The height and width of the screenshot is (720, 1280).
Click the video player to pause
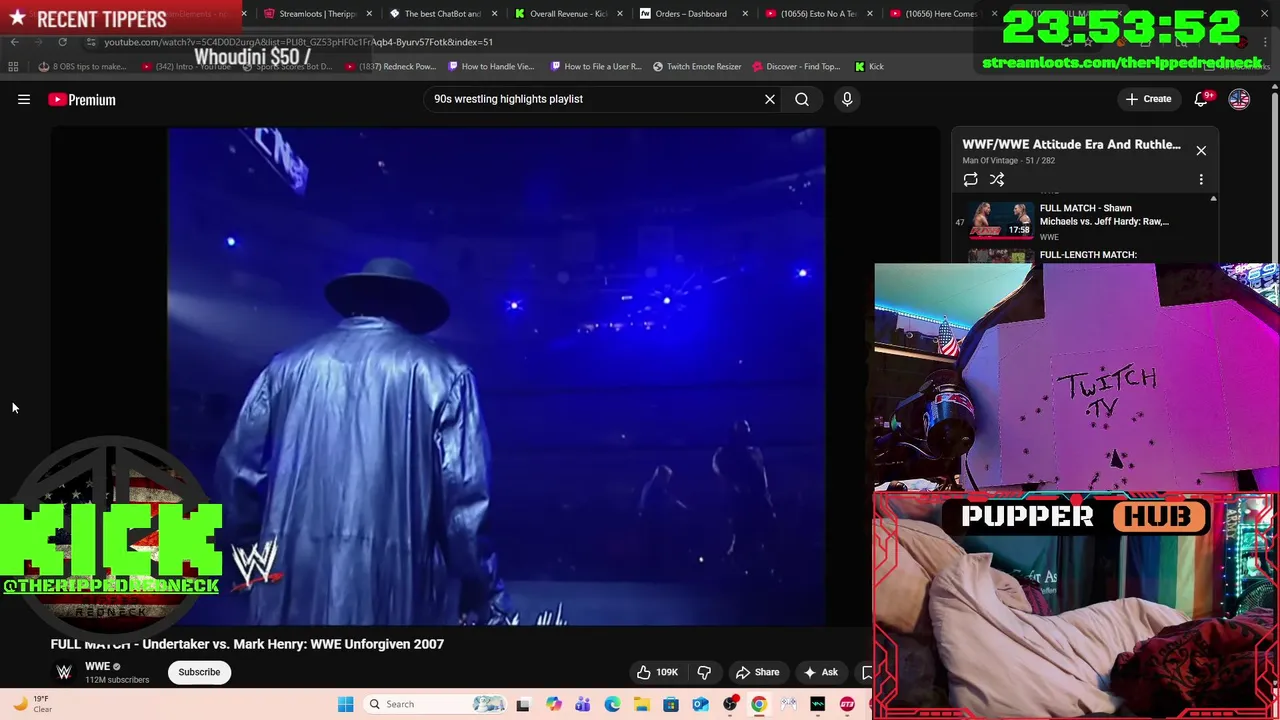point(496,376)
